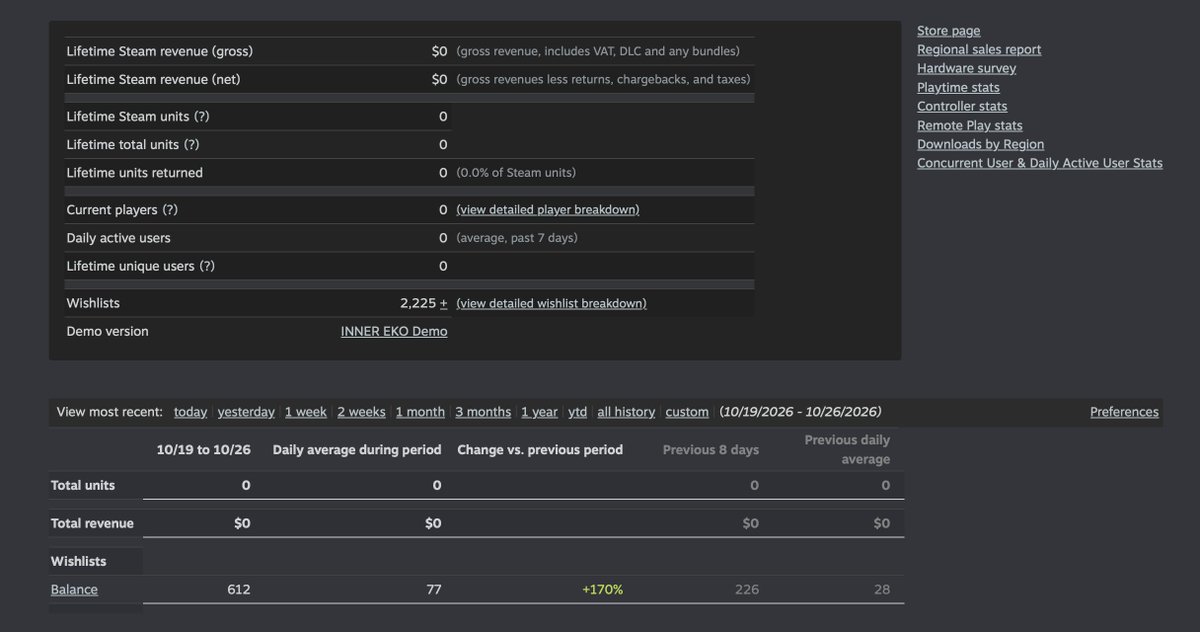Viewport: 1200px width, 632px height.
Task: Open the Hardware survey link
Action: click(966, 69)
